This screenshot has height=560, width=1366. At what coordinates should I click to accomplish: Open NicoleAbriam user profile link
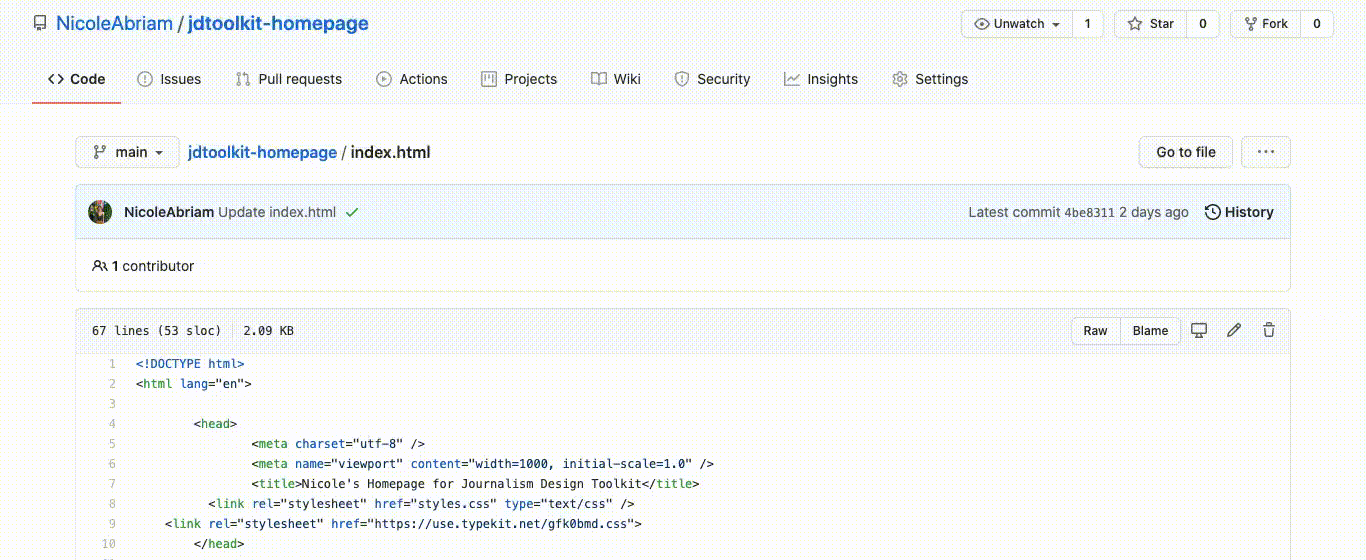(114, 23)
